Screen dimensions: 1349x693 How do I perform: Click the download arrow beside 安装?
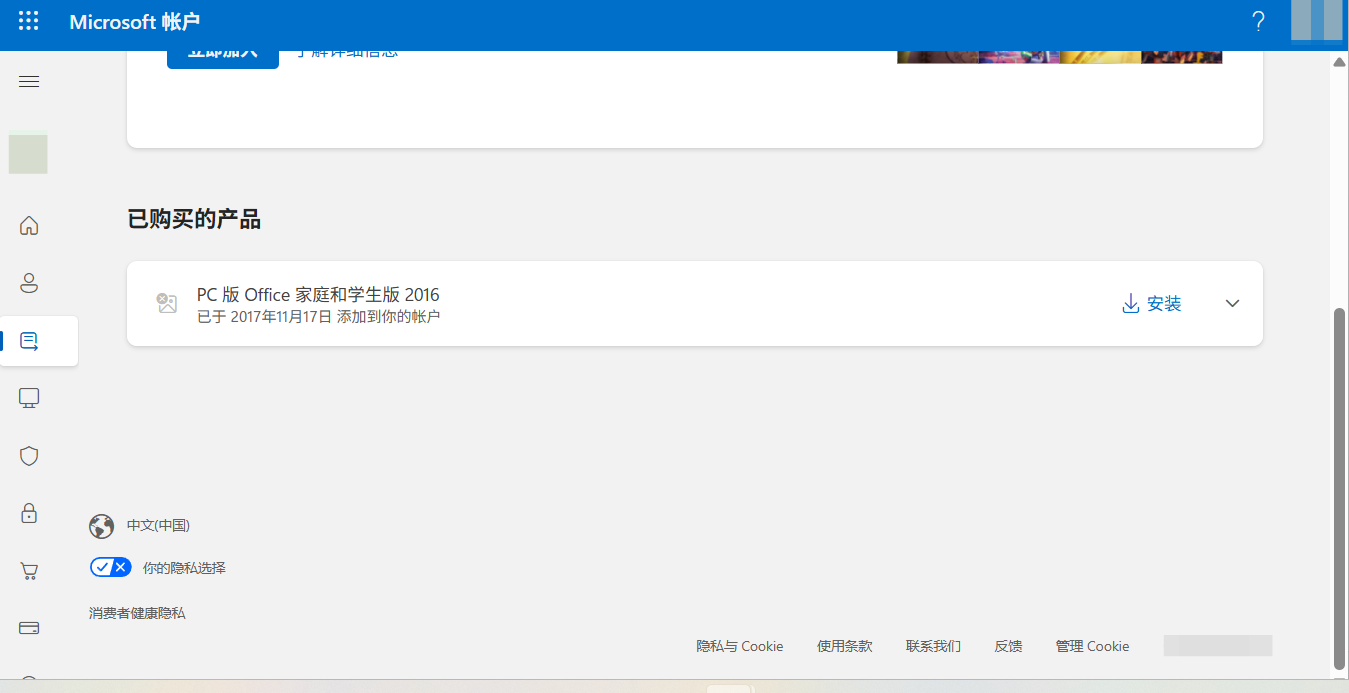(x=1131, y=304)
